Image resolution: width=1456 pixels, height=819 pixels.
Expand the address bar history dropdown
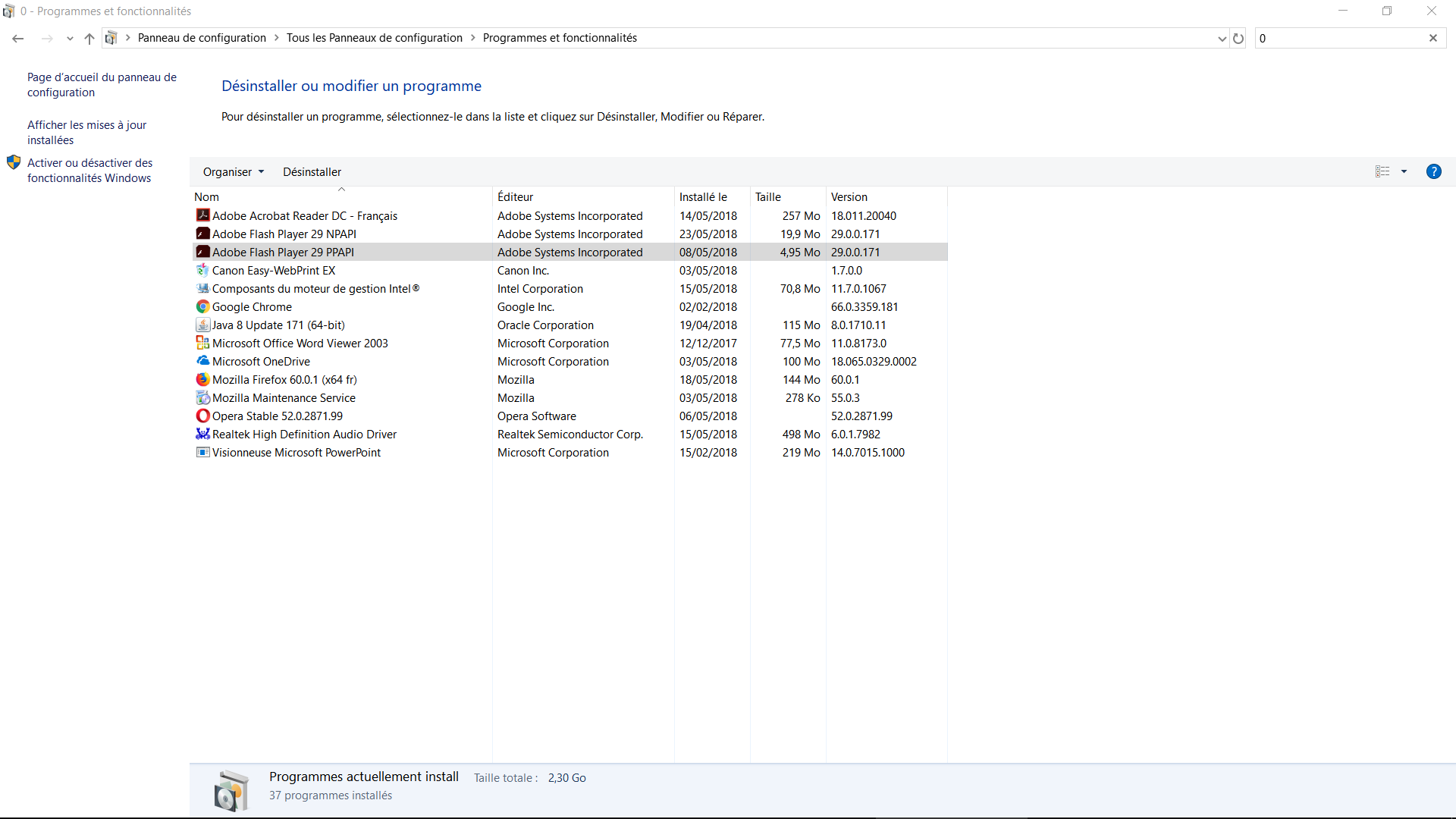coord(1222,38)
